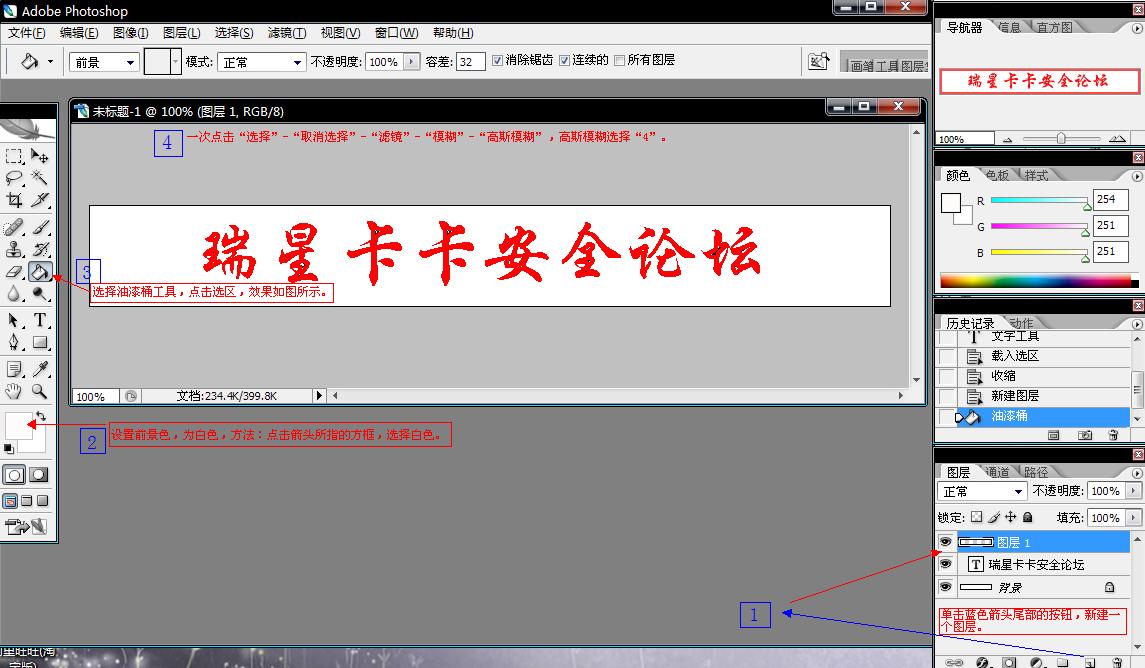Create new layer icon in Layers panel
Image resolution: width=1145 pixels, height=668 pixels.
pos(1089,662)
